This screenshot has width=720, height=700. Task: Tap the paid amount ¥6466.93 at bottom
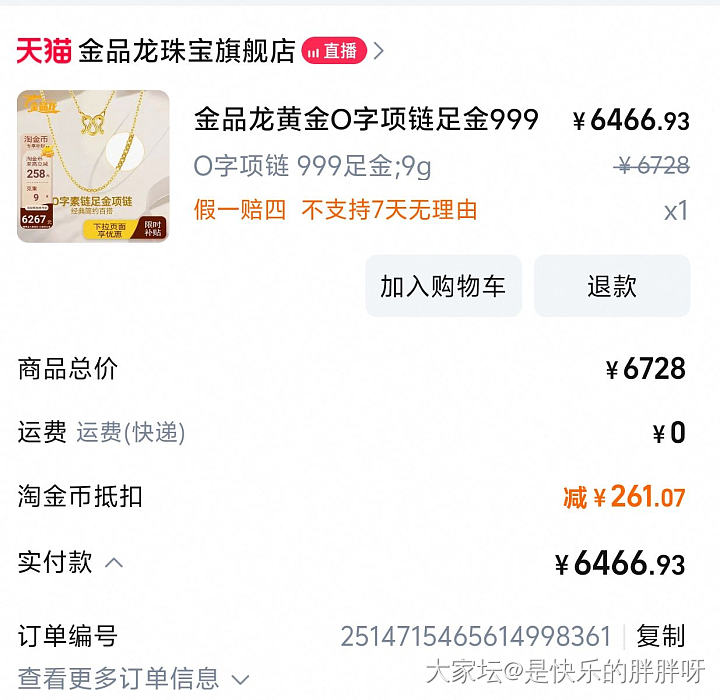pos(620,563)
